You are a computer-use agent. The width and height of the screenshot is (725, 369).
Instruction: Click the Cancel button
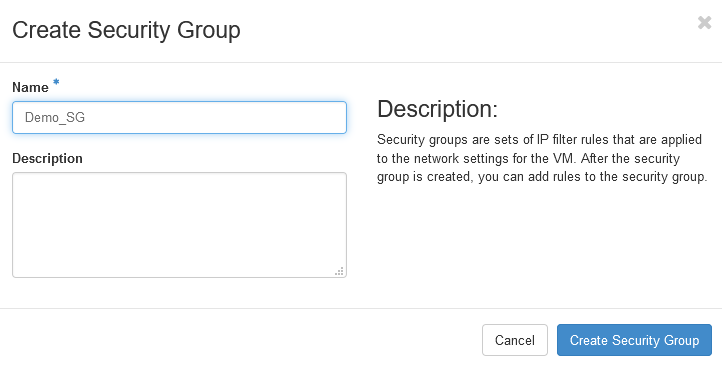515,340
